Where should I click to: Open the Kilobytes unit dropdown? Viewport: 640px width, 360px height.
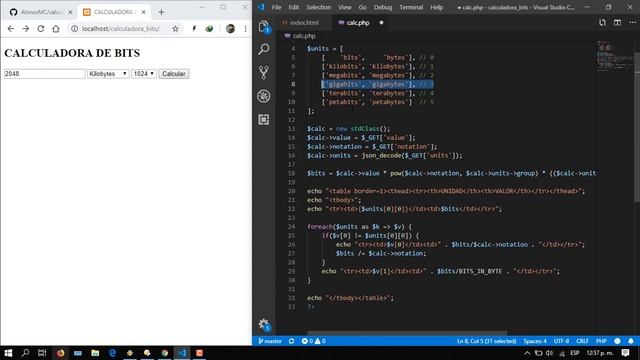(108, 73)
